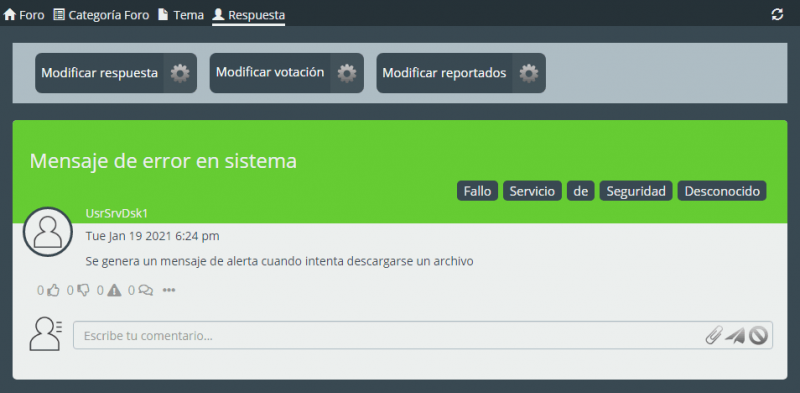Select the 'de' tag
Screen dimensions: 800x393
click(x=581, y=191)
